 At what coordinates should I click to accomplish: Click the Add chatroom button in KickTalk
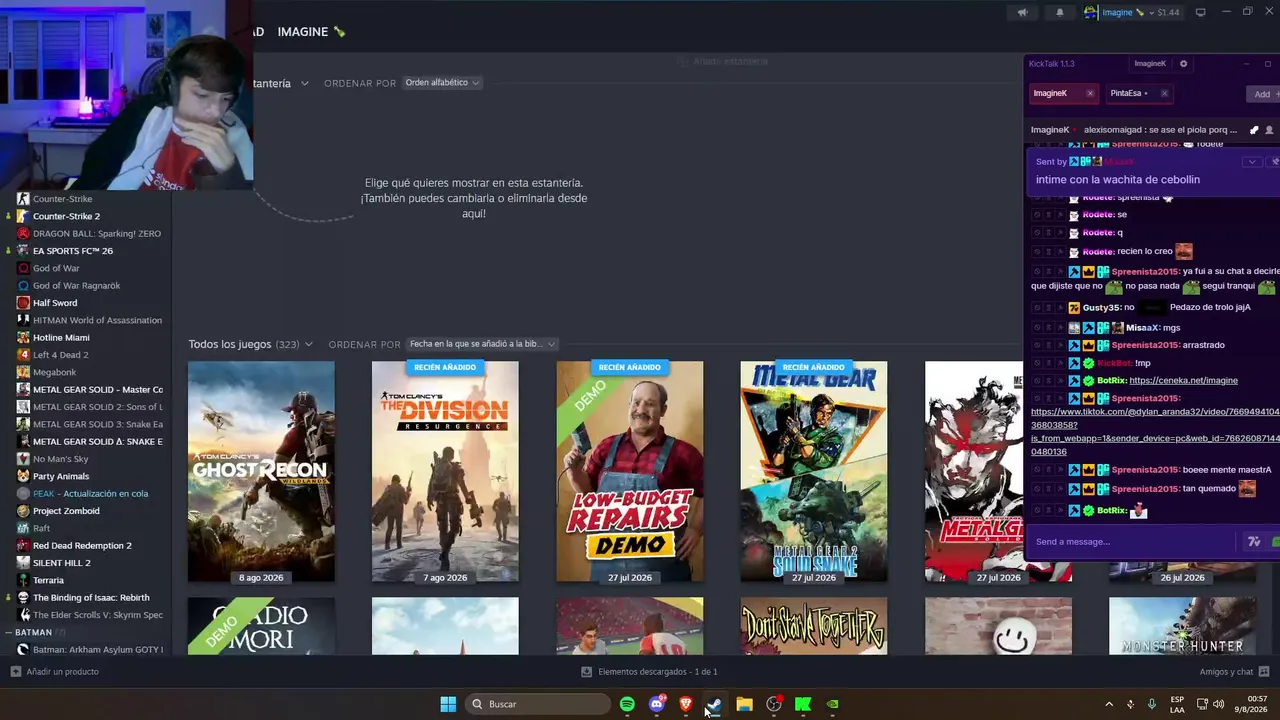(1264, 94)
